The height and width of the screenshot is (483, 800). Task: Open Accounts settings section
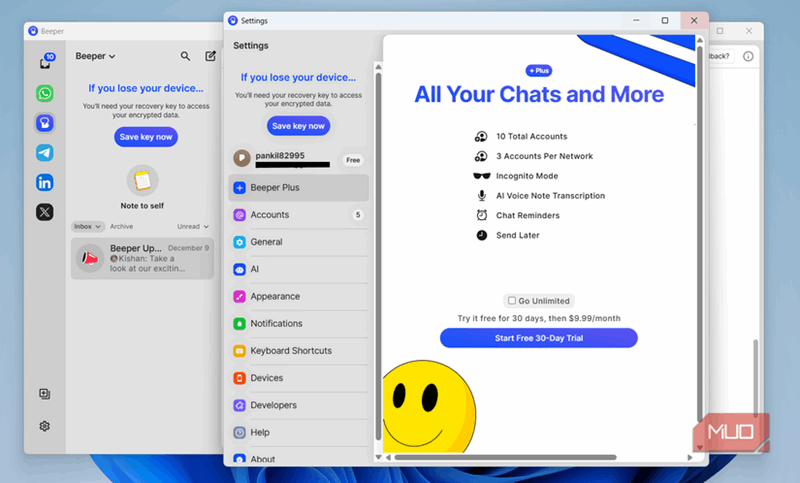click(x=270, y=215)
